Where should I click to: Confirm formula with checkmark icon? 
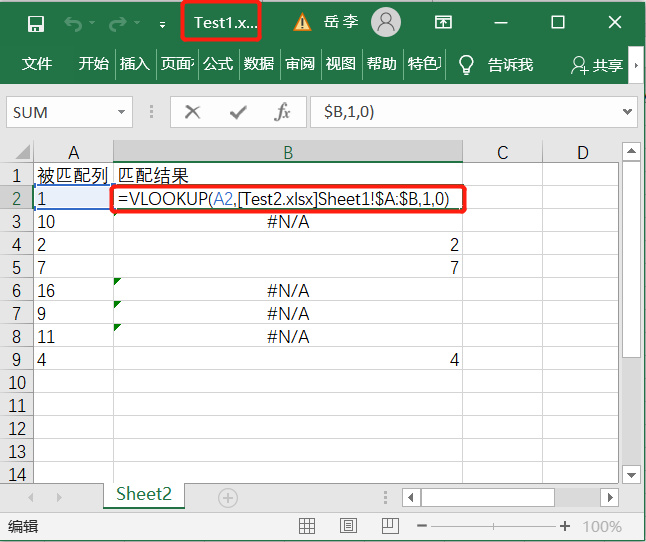(x=238, y=112)
